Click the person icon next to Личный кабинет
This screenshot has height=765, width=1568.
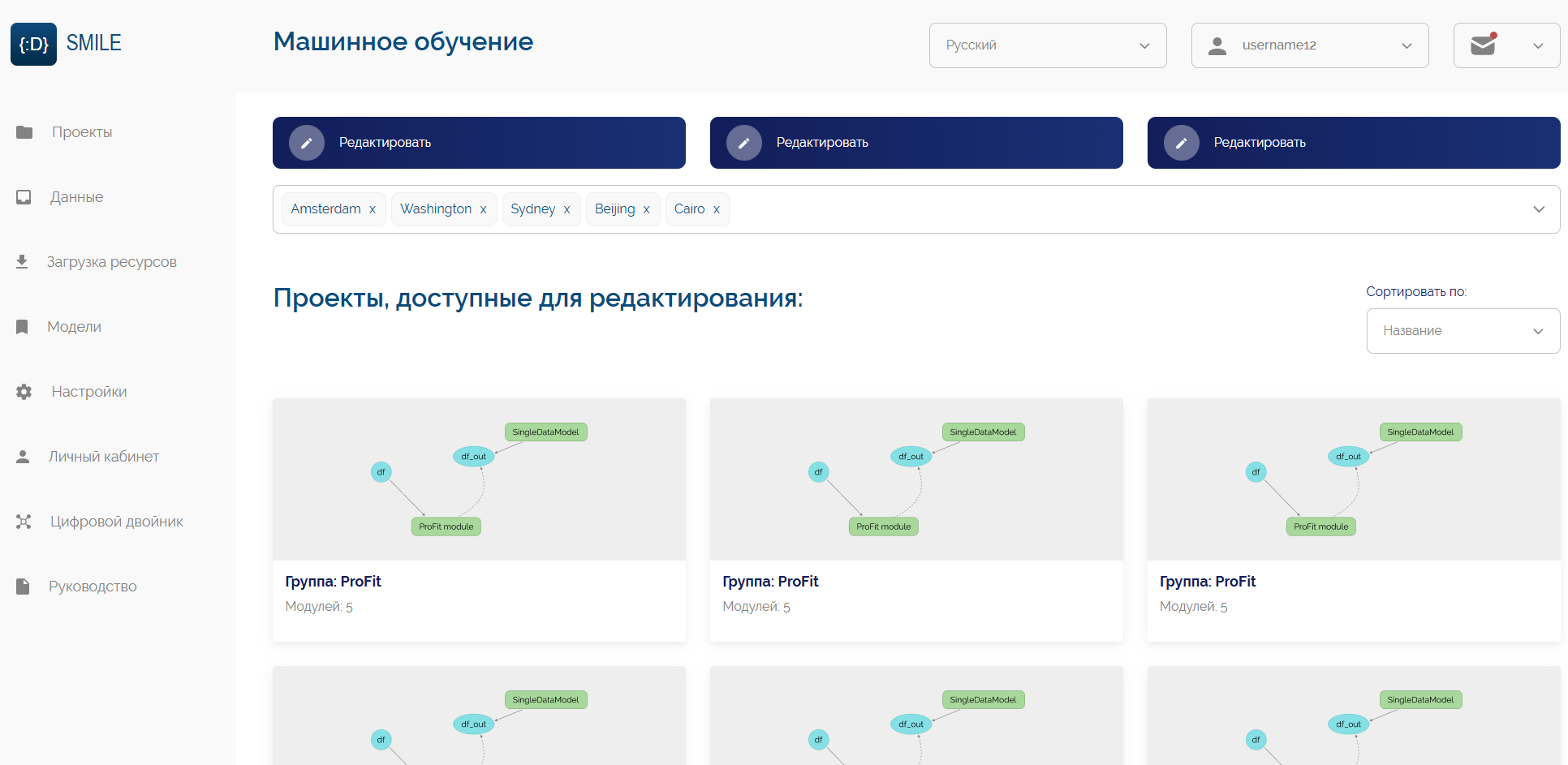pos(23,457)
